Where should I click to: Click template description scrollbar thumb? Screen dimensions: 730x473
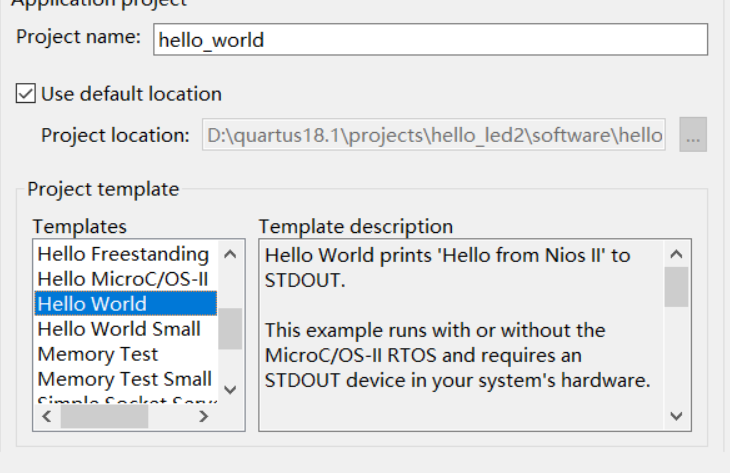pos(677,286)
